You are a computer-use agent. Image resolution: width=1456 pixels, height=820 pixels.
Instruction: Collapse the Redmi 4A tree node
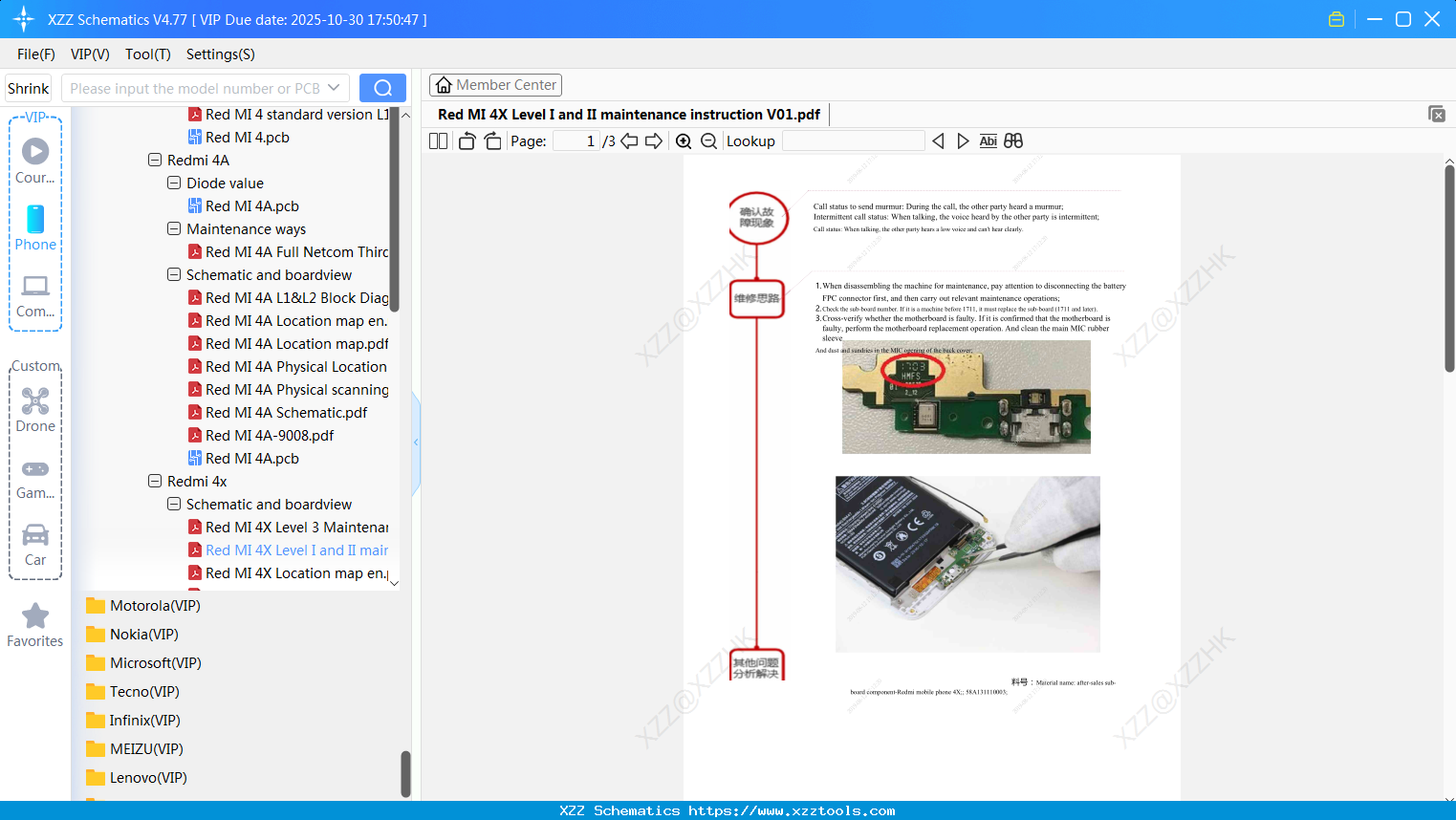pos(154,160)
